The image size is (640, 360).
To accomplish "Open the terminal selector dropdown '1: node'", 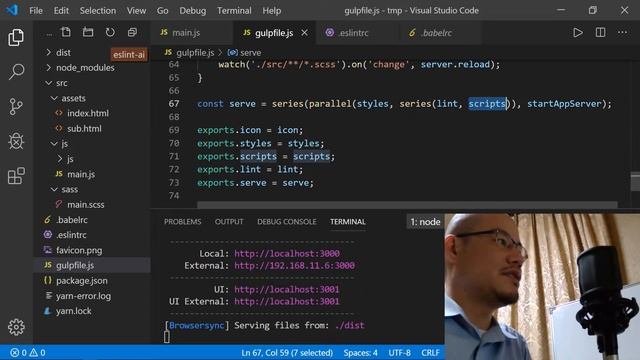I will 425,222.
